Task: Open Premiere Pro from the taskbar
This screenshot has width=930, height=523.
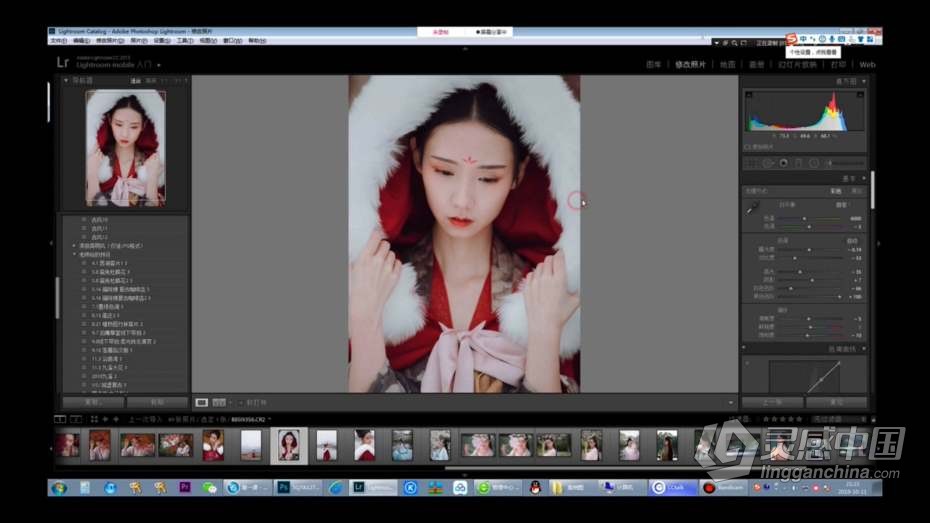Action: tap(184, 487)
